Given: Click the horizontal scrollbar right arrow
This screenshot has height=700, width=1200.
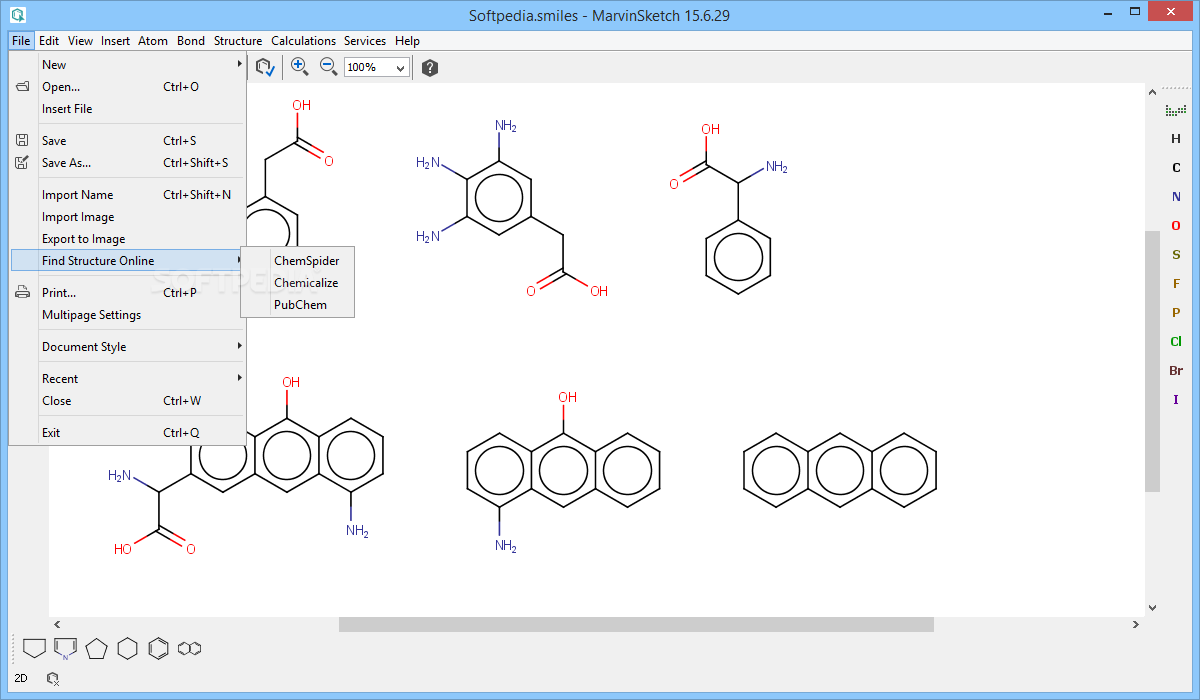Looking at the screenshot, I should pos(1136,624).
